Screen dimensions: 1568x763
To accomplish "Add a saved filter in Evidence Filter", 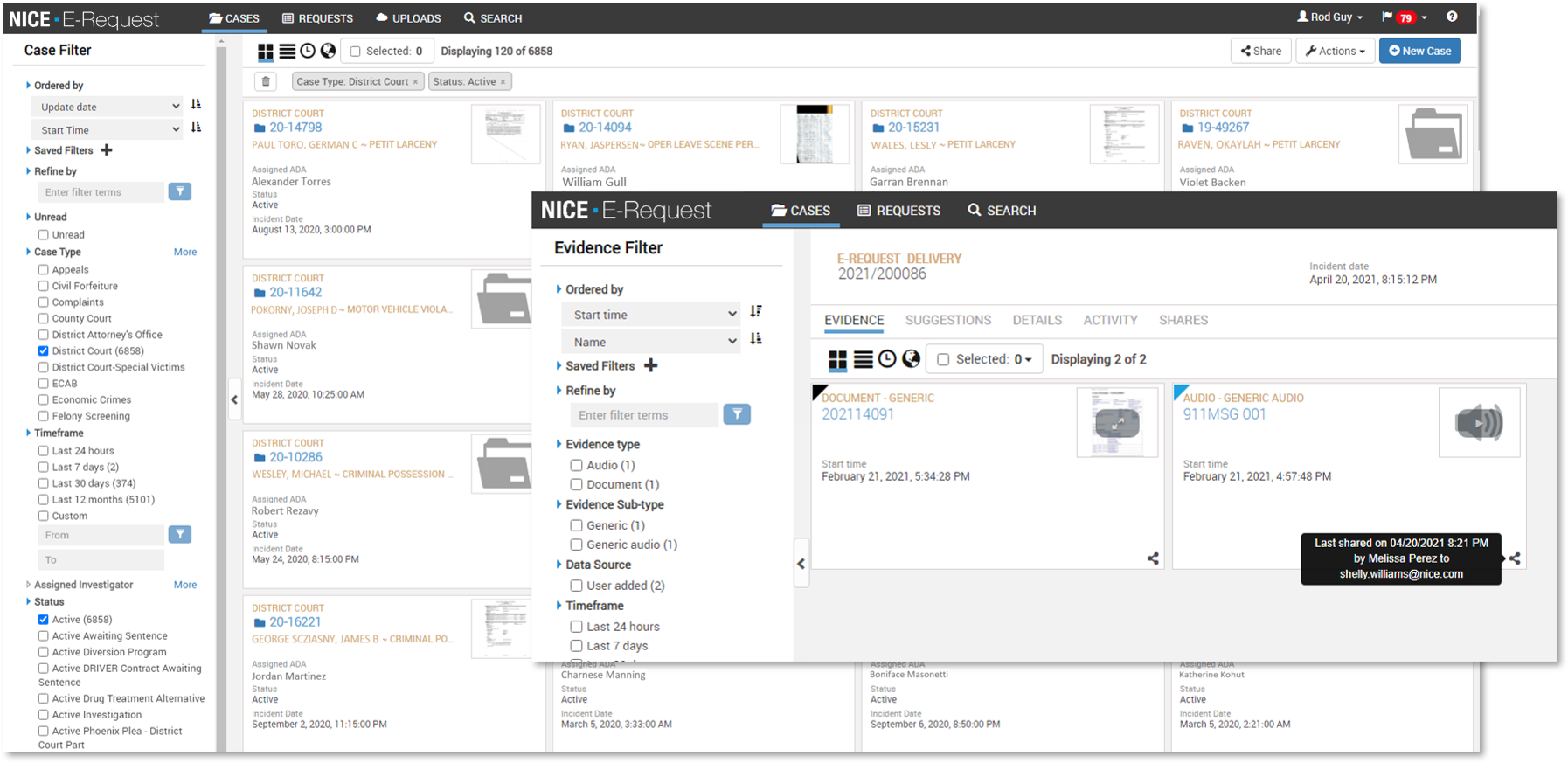I will point(651,366).
